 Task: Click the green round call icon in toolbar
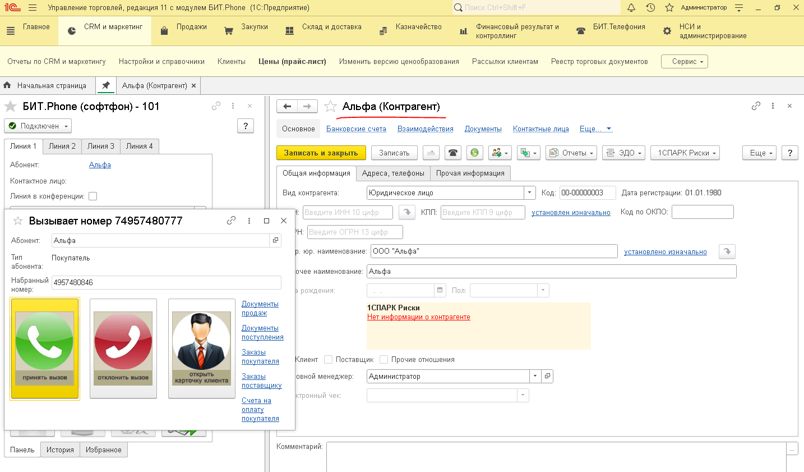coord(474,153)
